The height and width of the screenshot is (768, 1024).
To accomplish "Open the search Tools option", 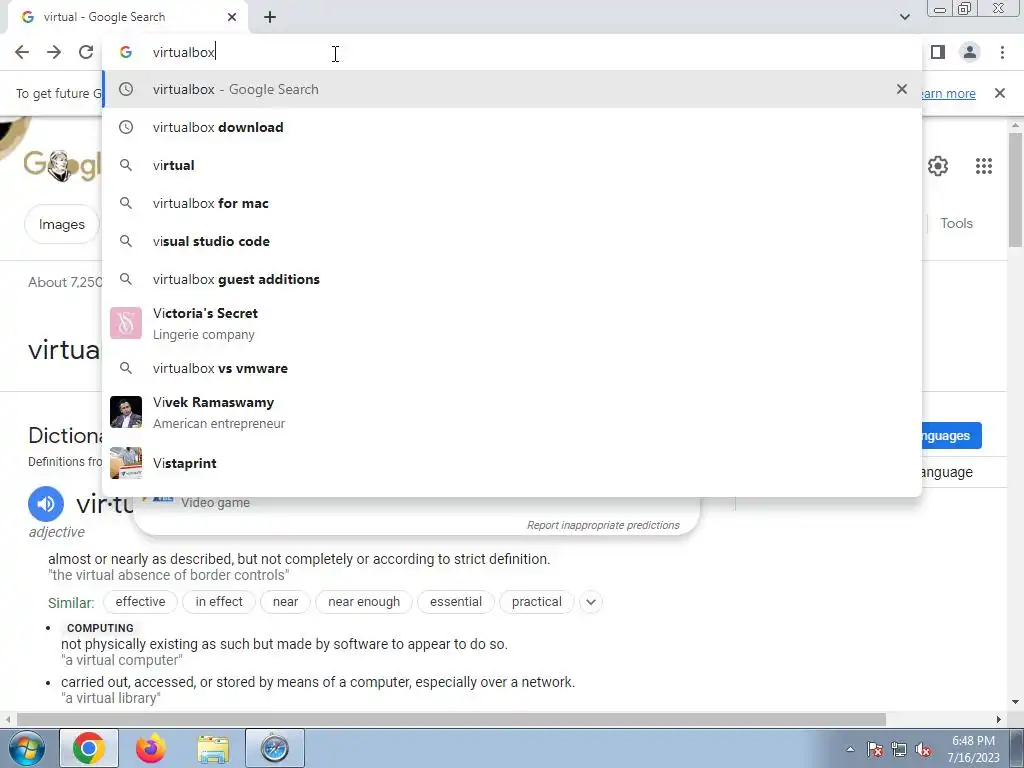I will (x=956, y=223).
